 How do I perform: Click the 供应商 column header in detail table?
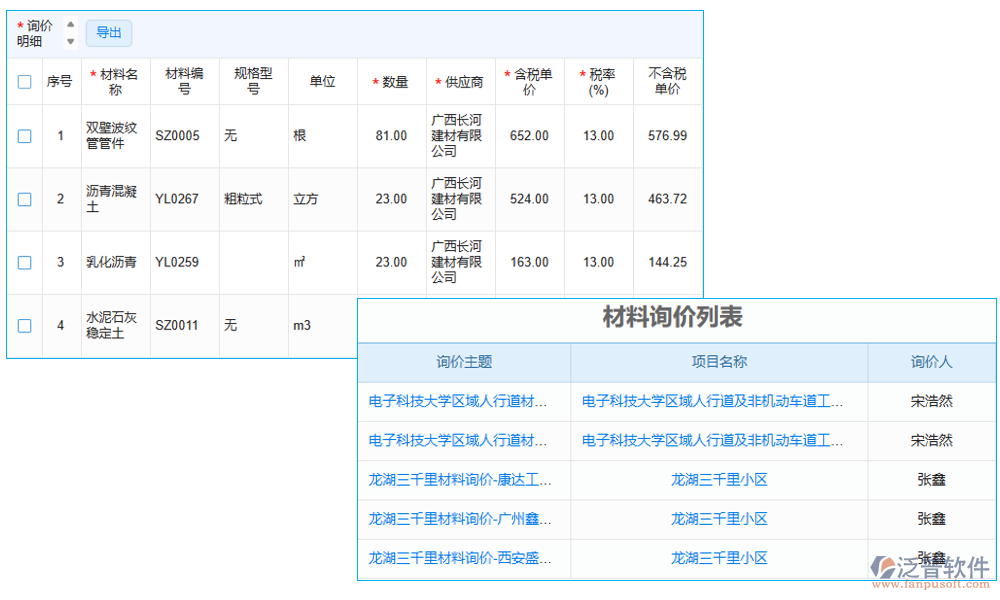461,81
